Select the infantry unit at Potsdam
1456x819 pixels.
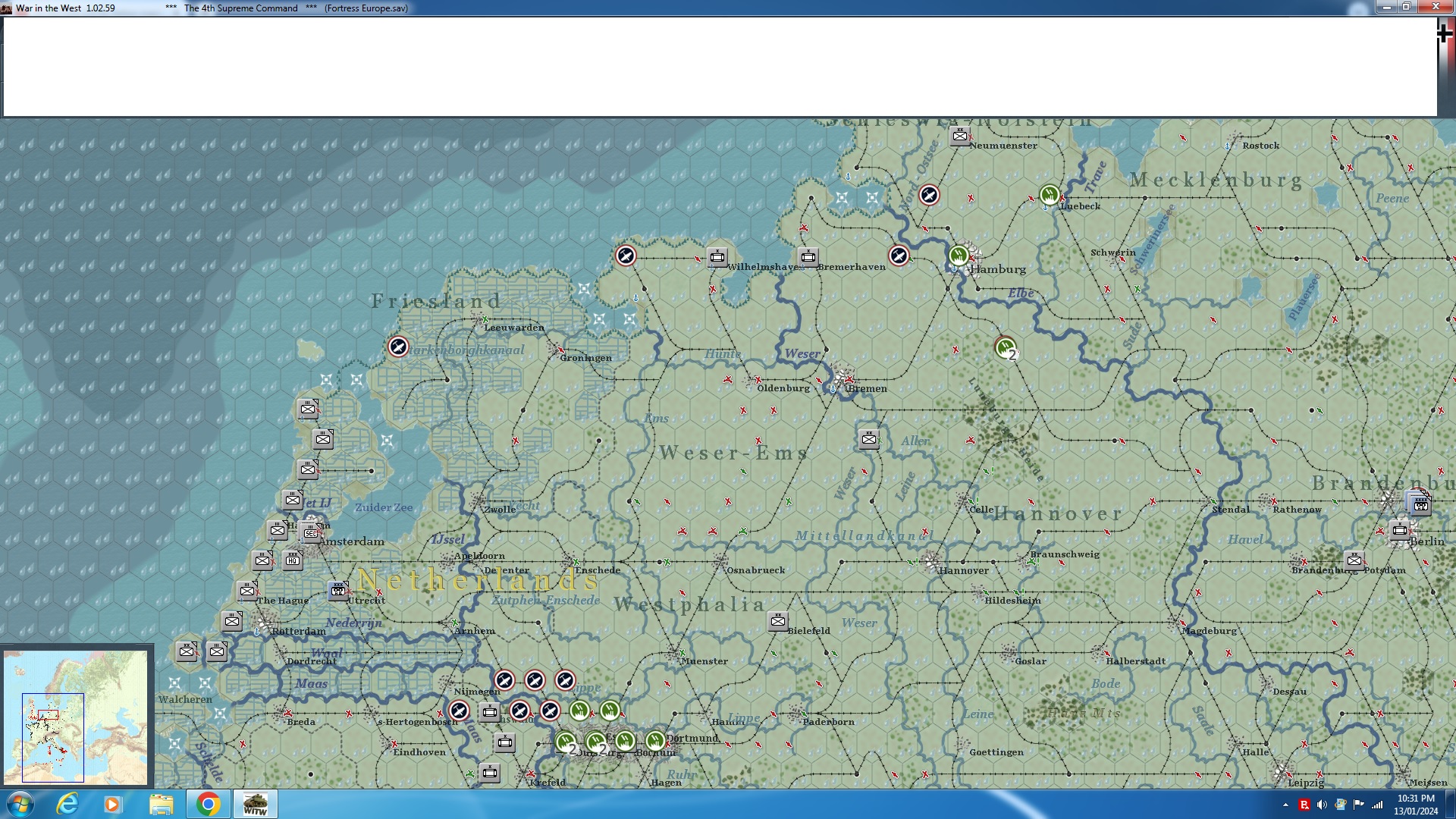click(x=1354, y=560)
